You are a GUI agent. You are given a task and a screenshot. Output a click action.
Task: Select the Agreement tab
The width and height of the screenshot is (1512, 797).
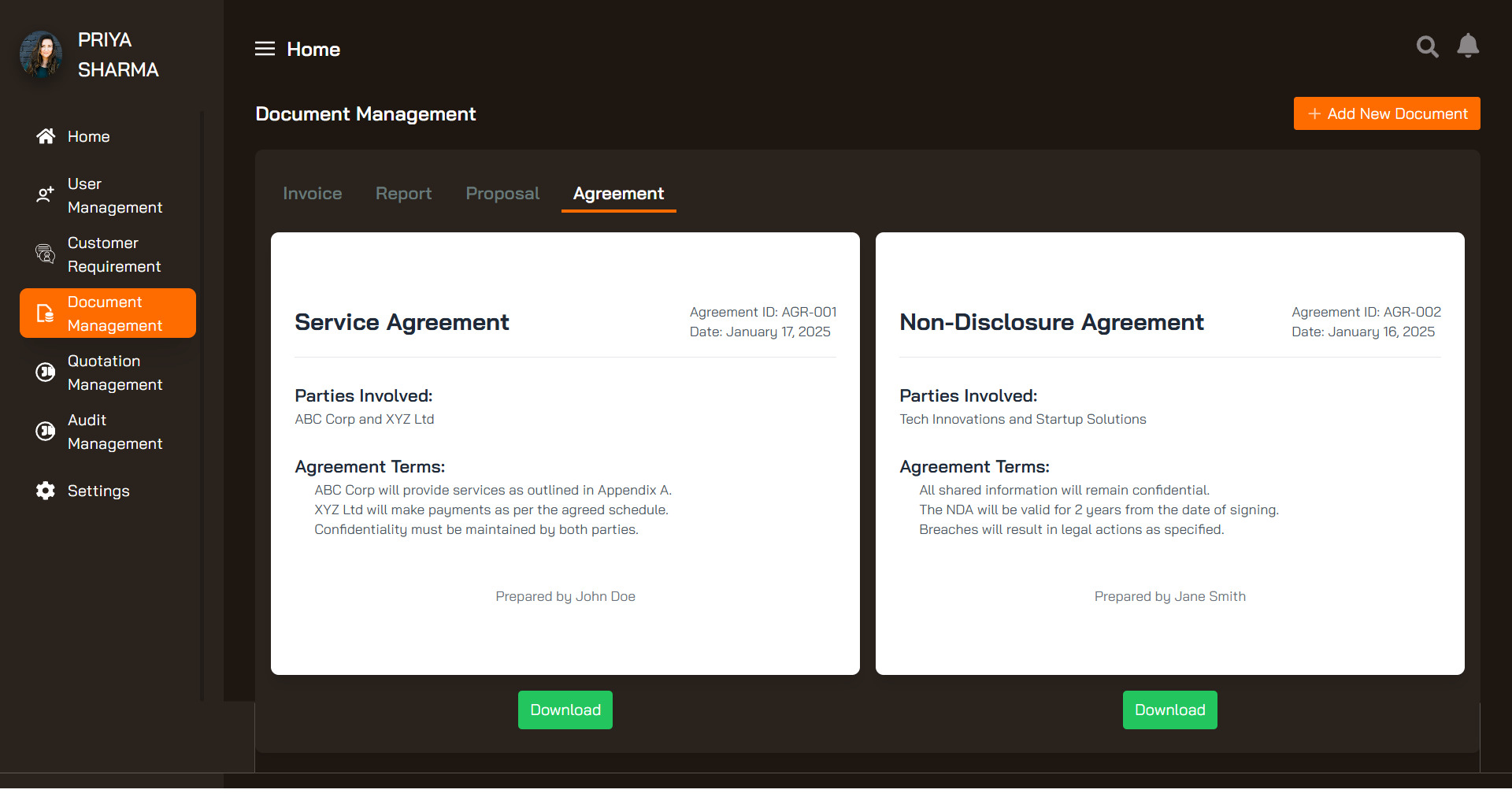(x=619, y=194)
